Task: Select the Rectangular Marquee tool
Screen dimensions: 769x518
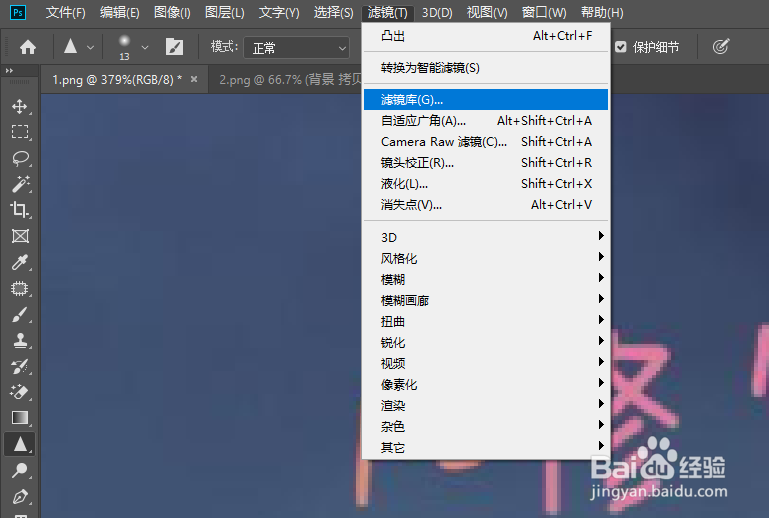Action: pos(20,132)
